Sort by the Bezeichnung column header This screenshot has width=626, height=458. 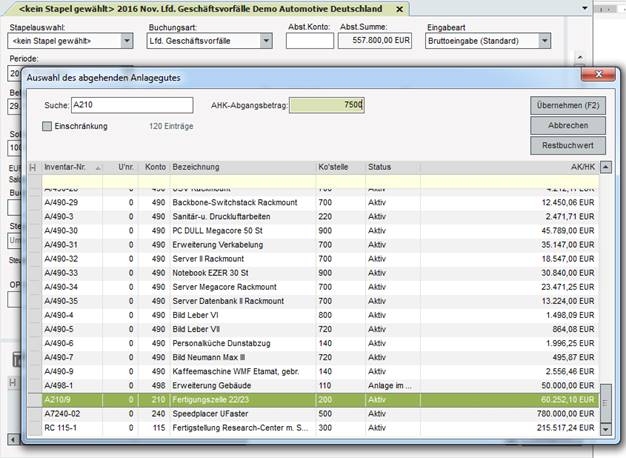[x=243, y=167]
